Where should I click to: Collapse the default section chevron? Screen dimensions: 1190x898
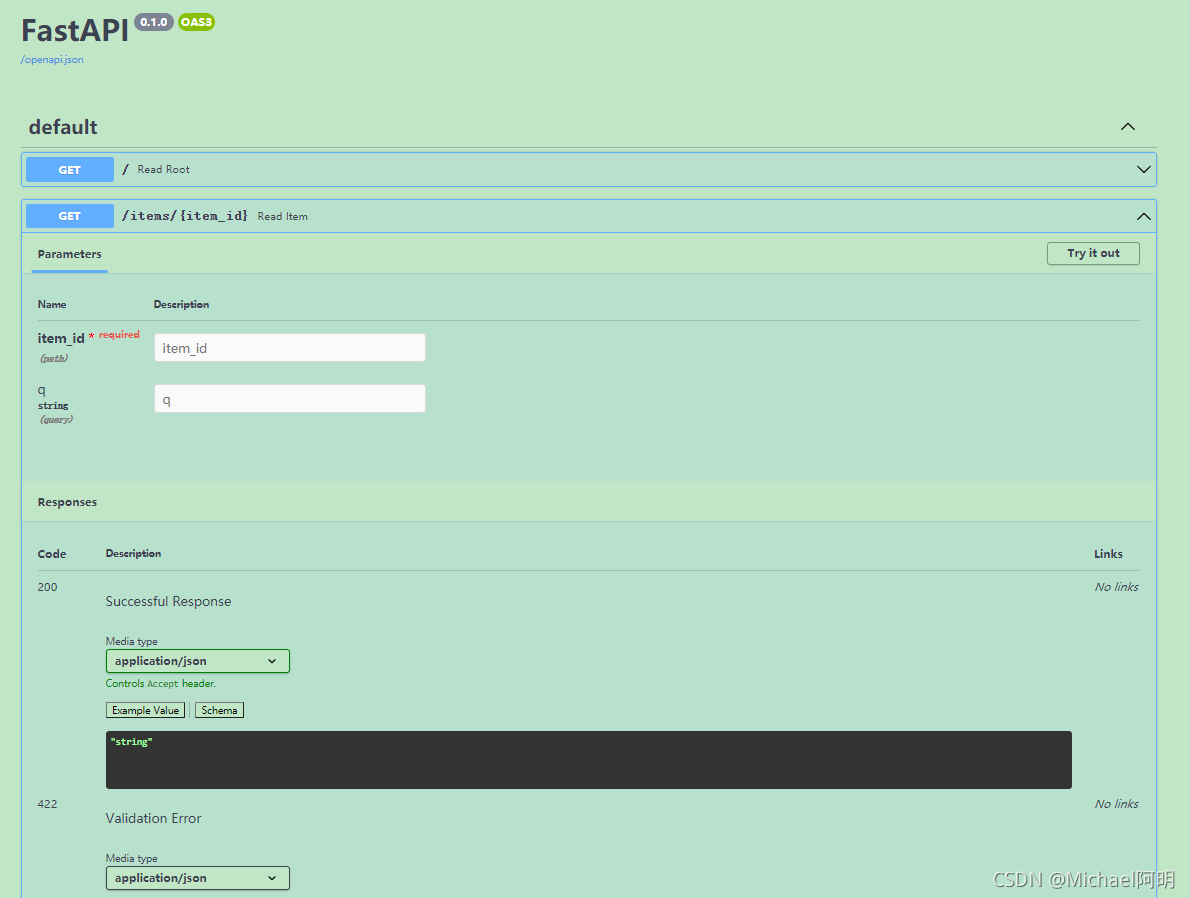[x=1128, y=127]
